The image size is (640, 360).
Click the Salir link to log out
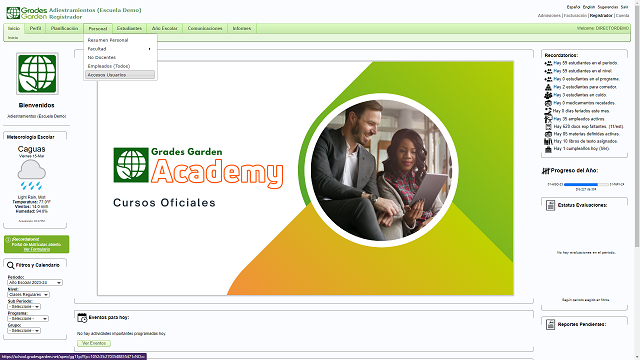(x=624, y=7)
